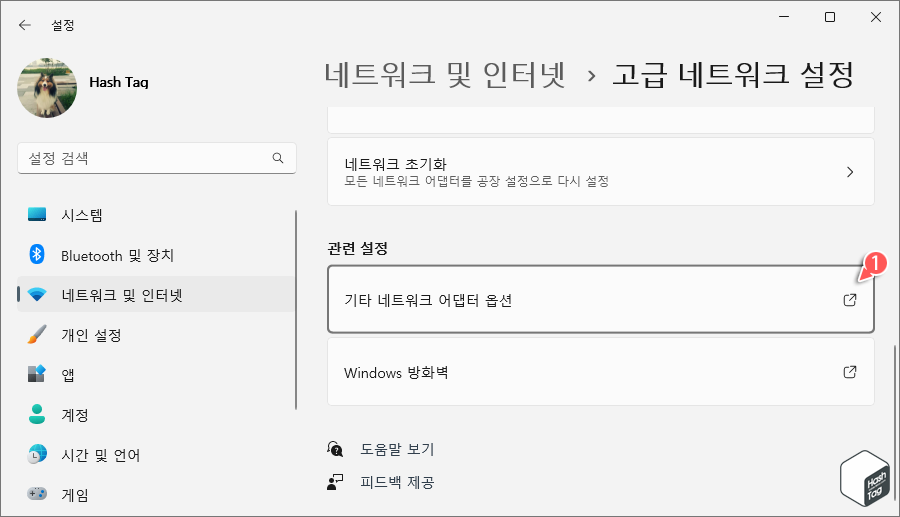Select the paintbrush 개인 설정 icon
The height and width of the screenshot is (517, 900).
coord(37,334)
